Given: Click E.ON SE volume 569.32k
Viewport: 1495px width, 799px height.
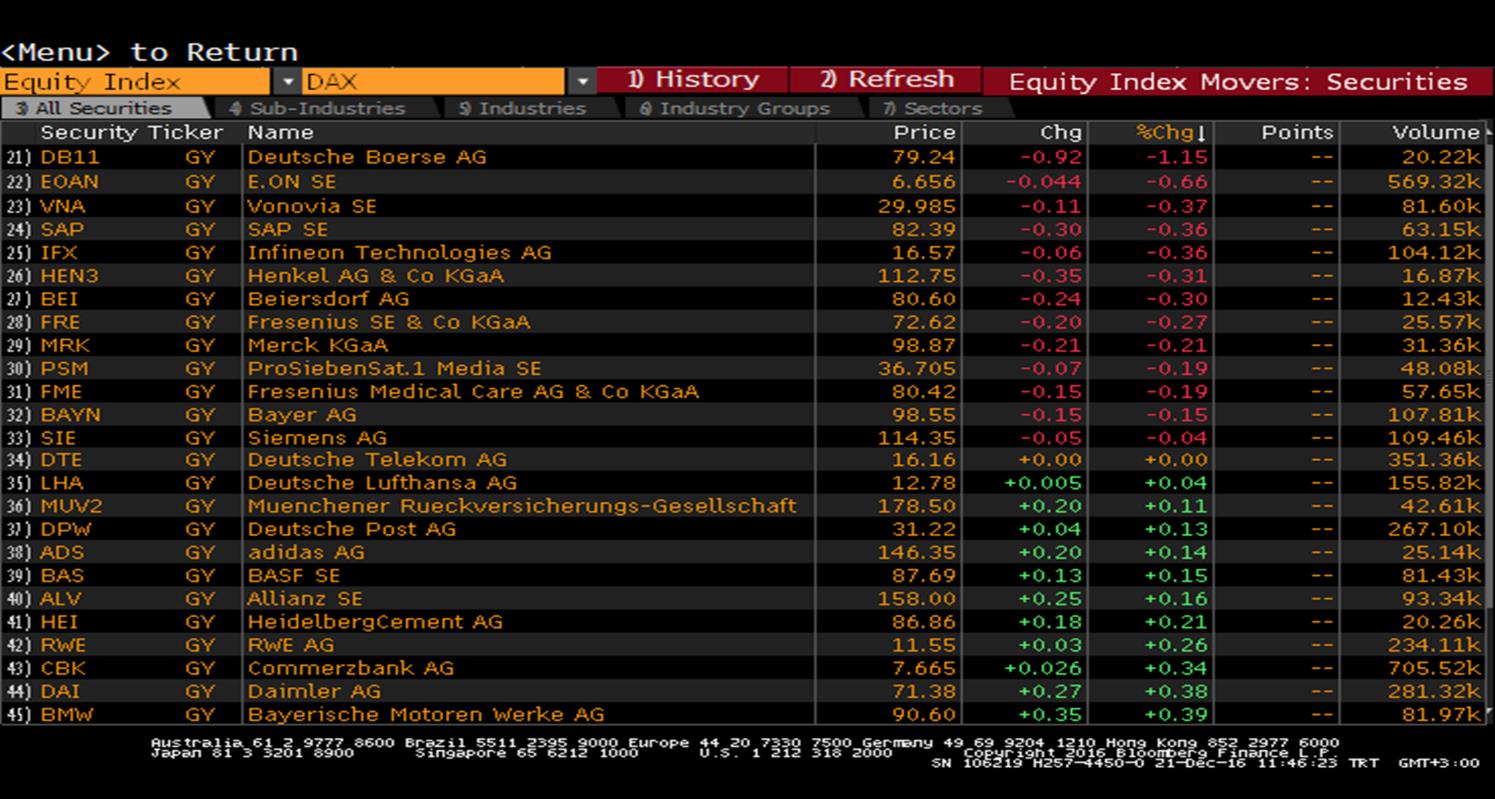Looking at the screenshot, I should pos(1434,182).
